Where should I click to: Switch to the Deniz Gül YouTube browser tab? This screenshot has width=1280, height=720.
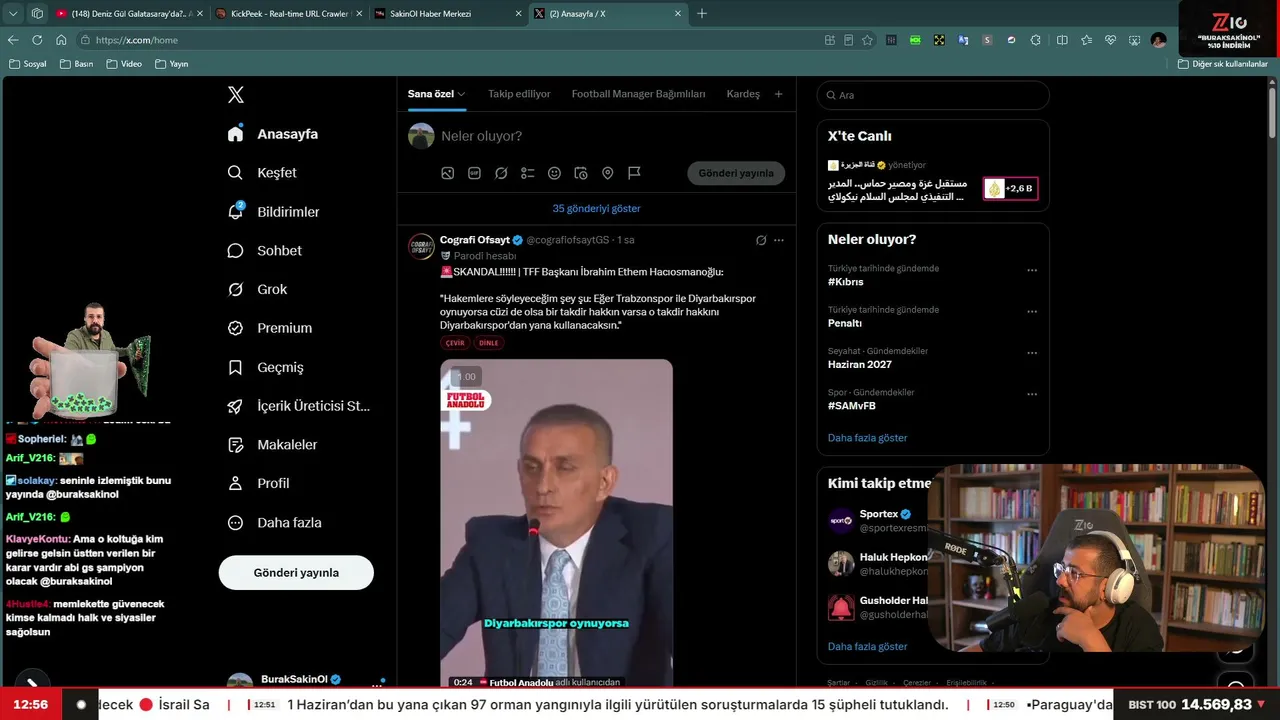point(129,14)
